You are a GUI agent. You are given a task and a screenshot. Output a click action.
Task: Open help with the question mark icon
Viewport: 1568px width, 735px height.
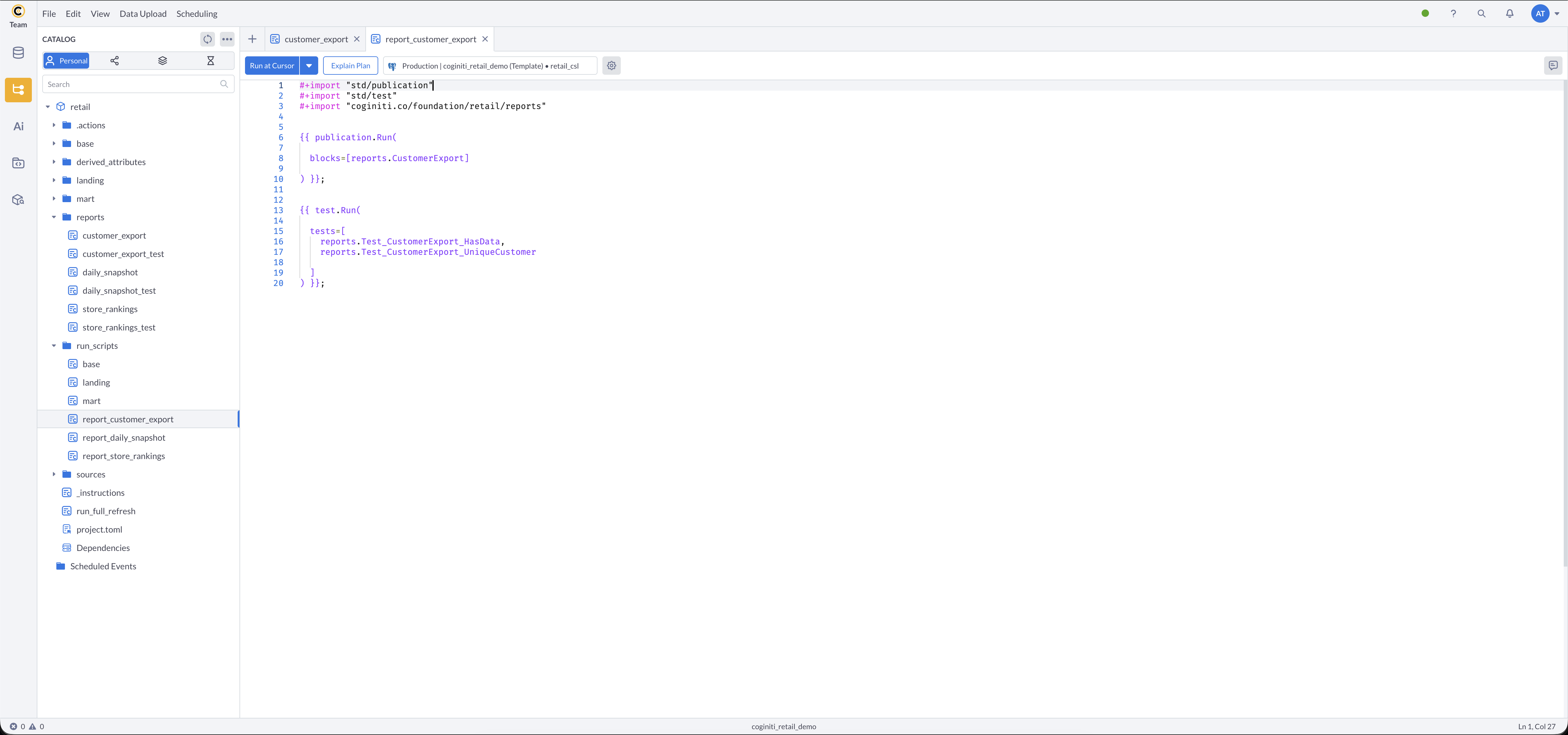(1453, 13)
